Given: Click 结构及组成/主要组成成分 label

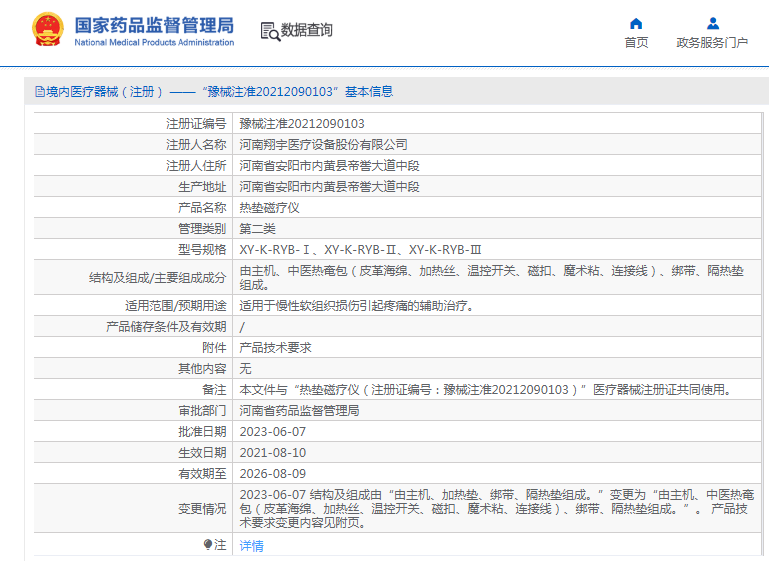Looking at the screenshot, I should pos(157,278).
